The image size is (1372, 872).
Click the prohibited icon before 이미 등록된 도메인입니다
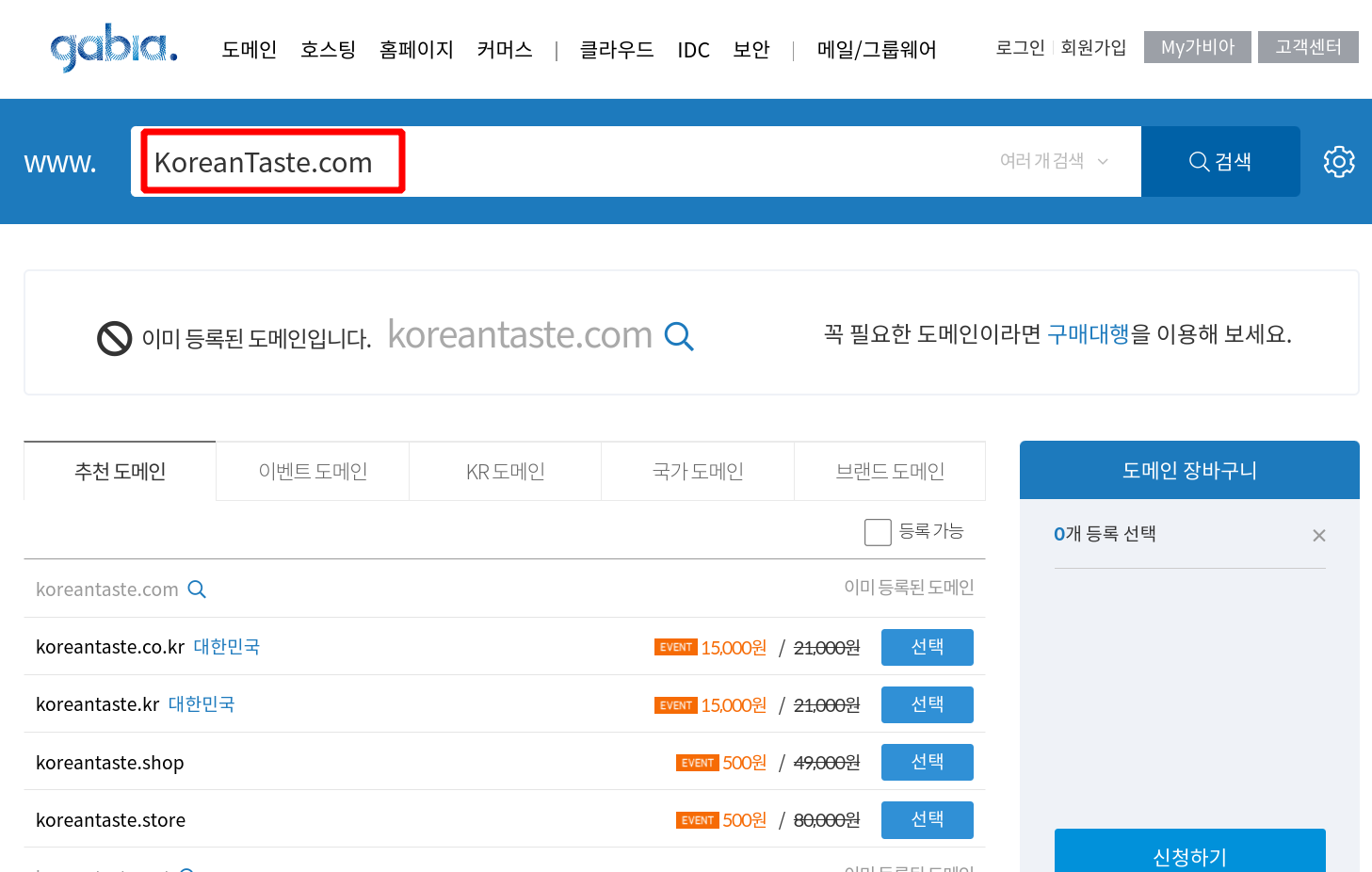pyautogui.click(x=115, y=338)
